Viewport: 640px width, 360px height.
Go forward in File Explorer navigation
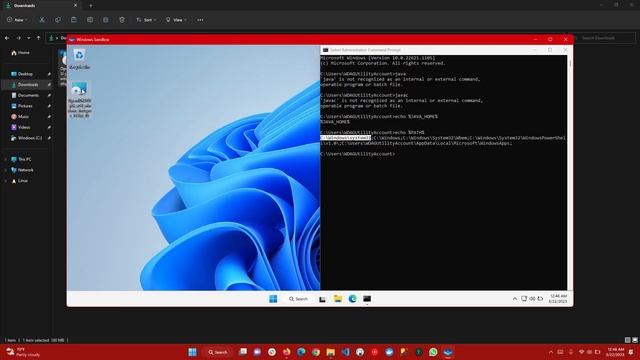coord(18,38)
